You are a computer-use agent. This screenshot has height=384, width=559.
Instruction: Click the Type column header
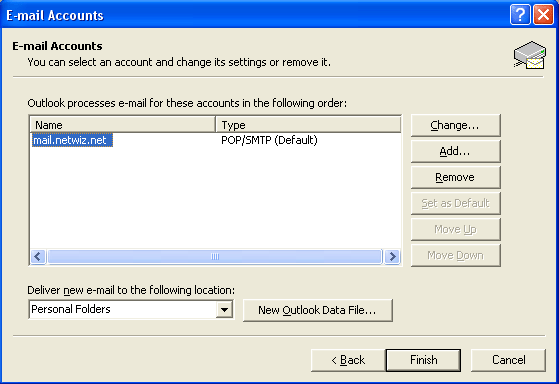pos(308,125)
